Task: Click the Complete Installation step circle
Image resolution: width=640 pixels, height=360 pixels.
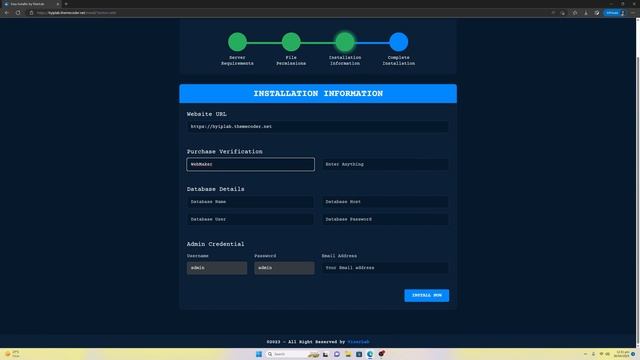Action: pyautogui.click(x=399, y=42)
